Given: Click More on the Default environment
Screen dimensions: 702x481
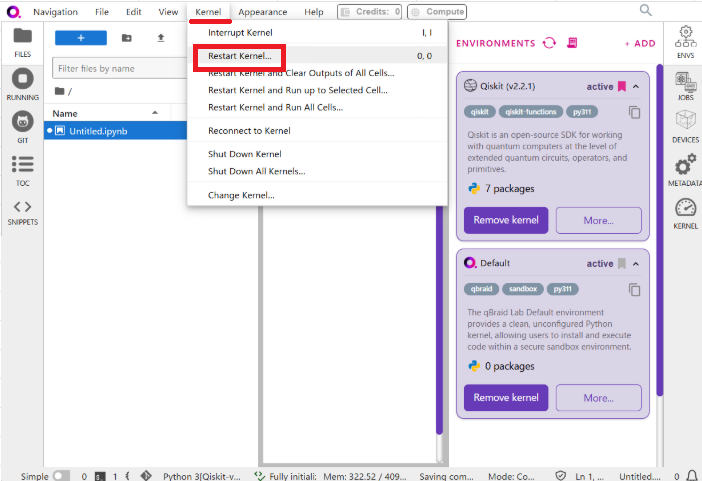Looking at the screenshot, I should (x=598, y=397).
